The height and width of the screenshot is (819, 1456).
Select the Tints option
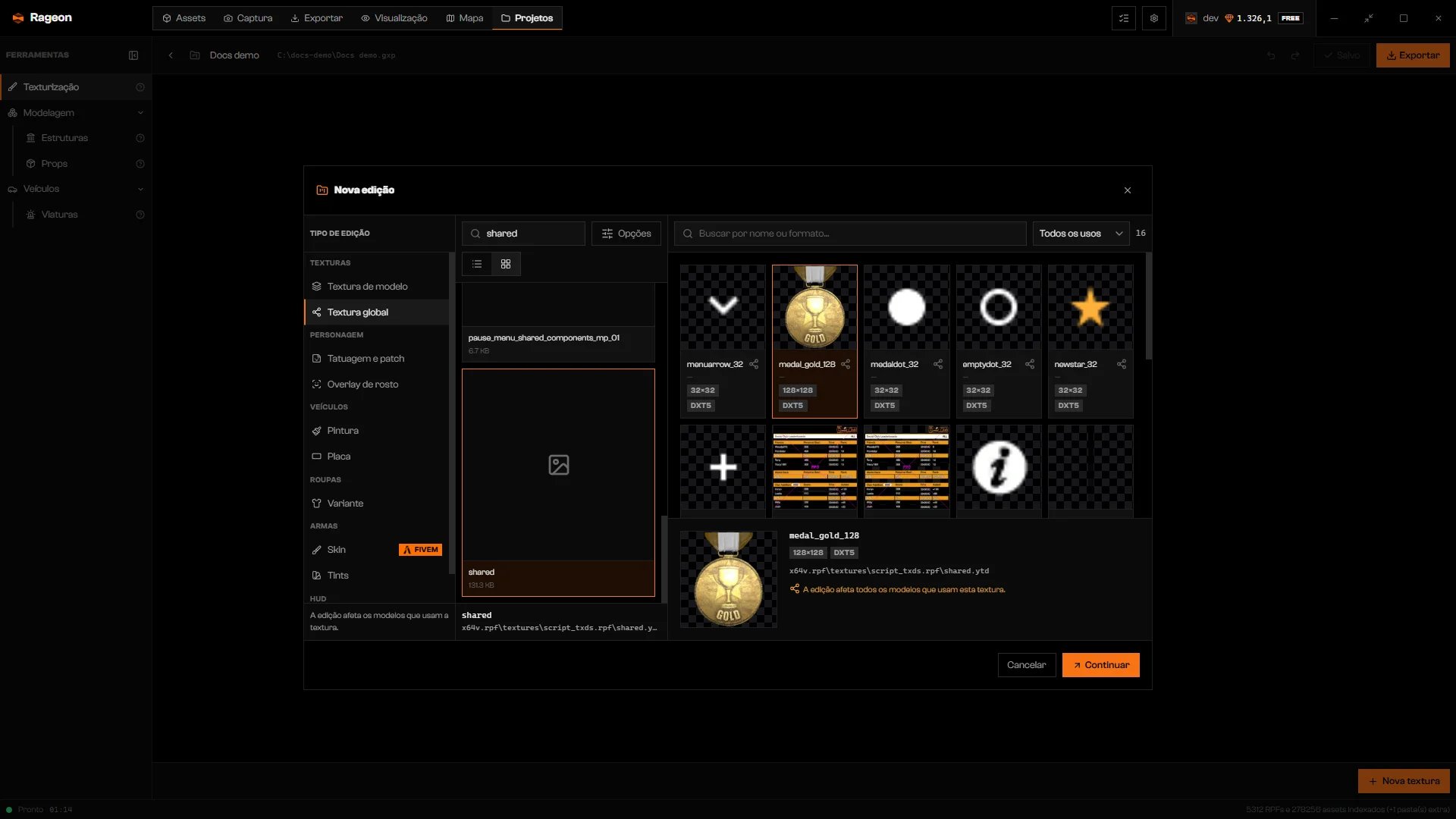pyautogui.click(x=376, y=576)
